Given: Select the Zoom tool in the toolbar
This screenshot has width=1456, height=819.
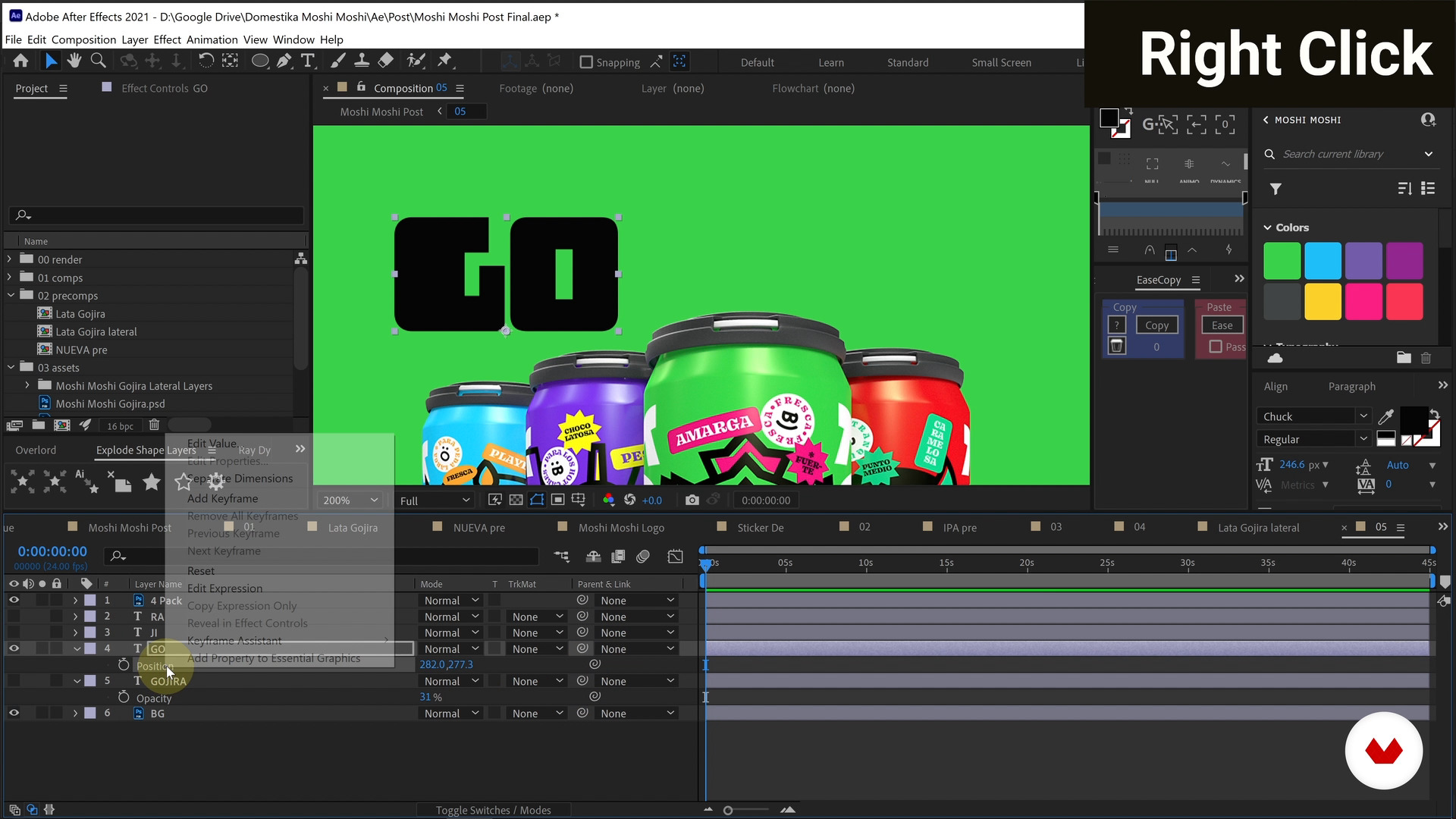Looking at the screenshot, I should [98, 61].
